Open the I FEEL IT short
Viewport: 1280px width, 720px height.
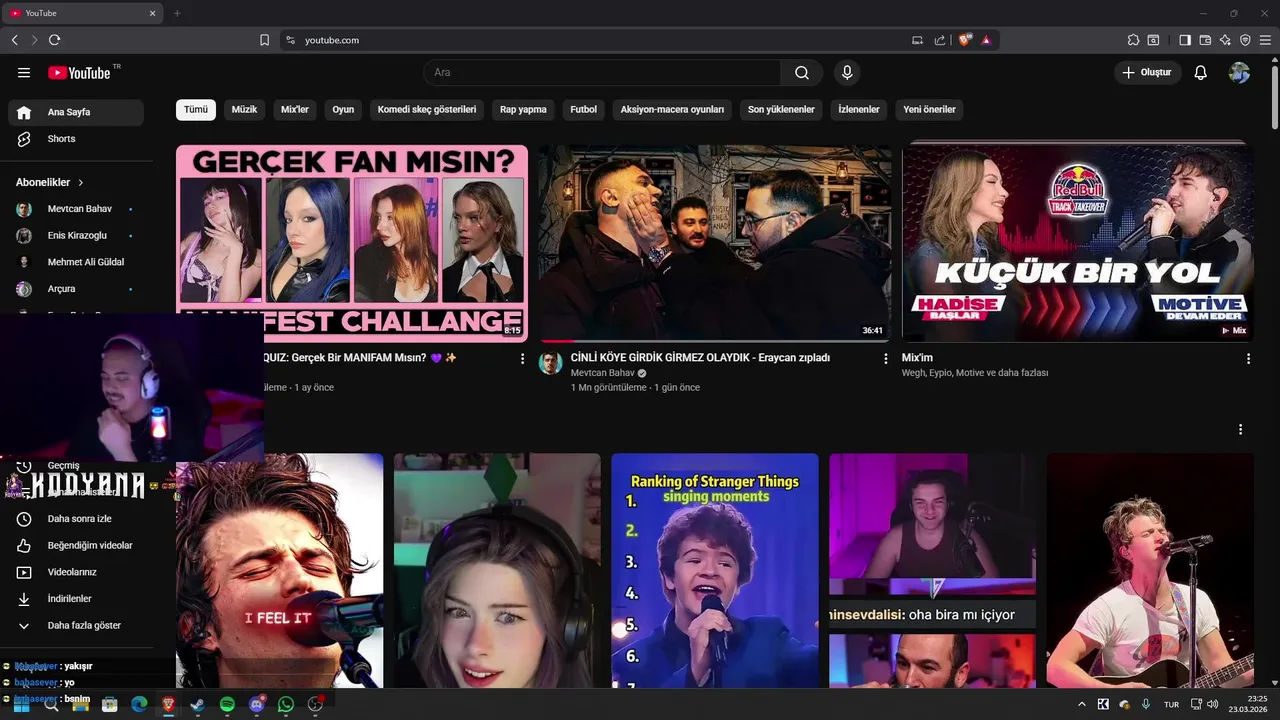pyautogui.click(x=279, y=571)
